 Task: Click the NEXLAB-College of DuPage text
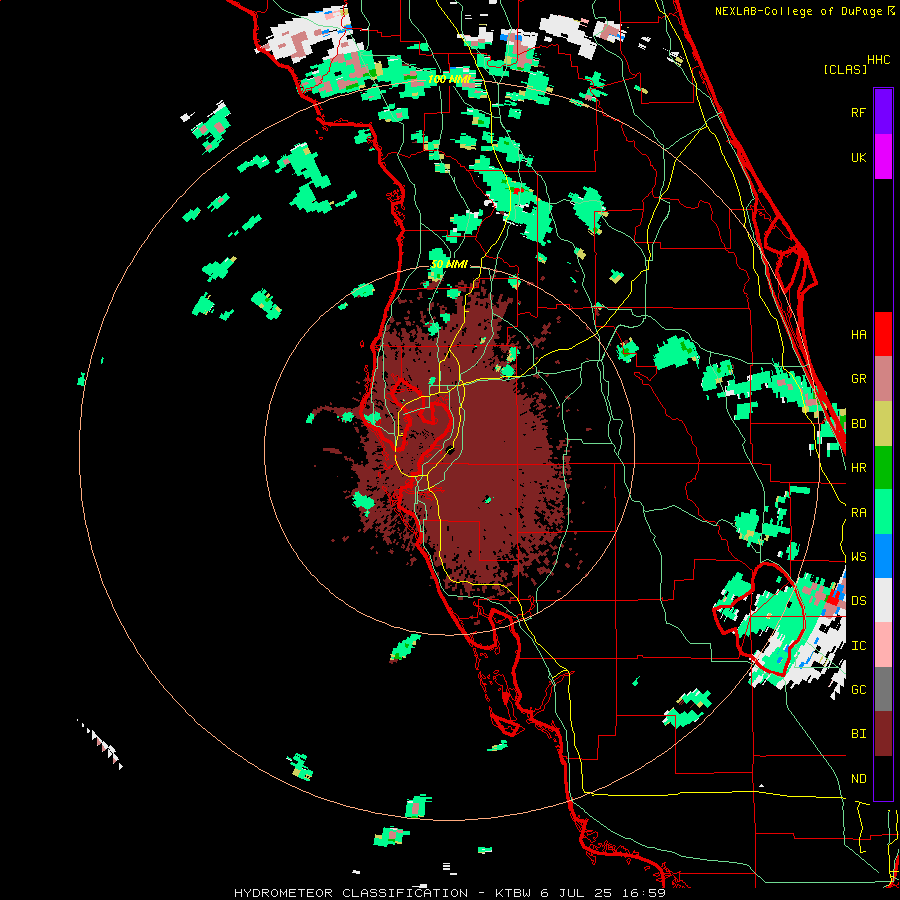pos(798,11)
